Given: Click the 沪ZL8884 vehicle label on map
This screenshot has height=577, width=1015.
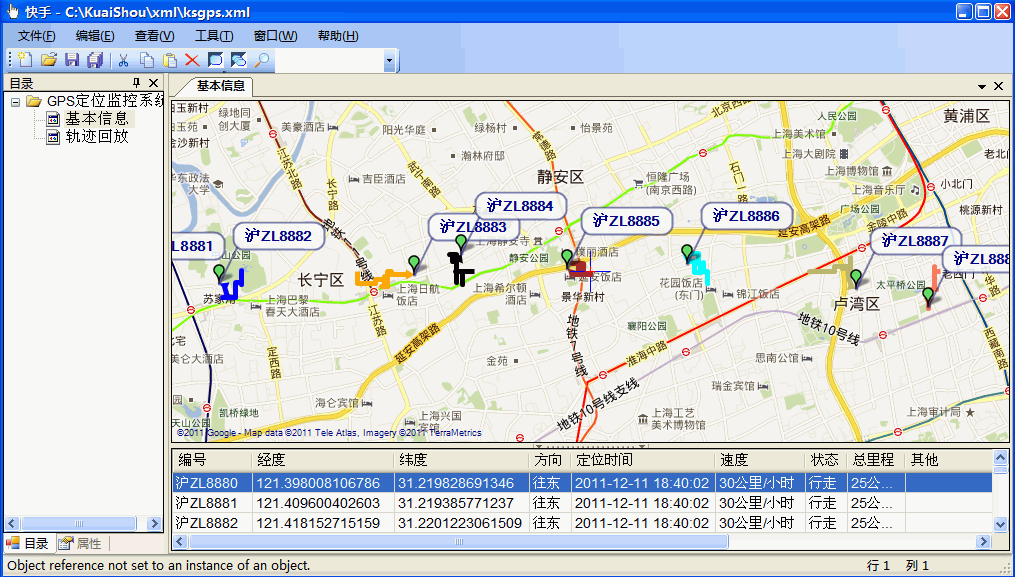Looking at the screenshot, I should click(520, 206).
